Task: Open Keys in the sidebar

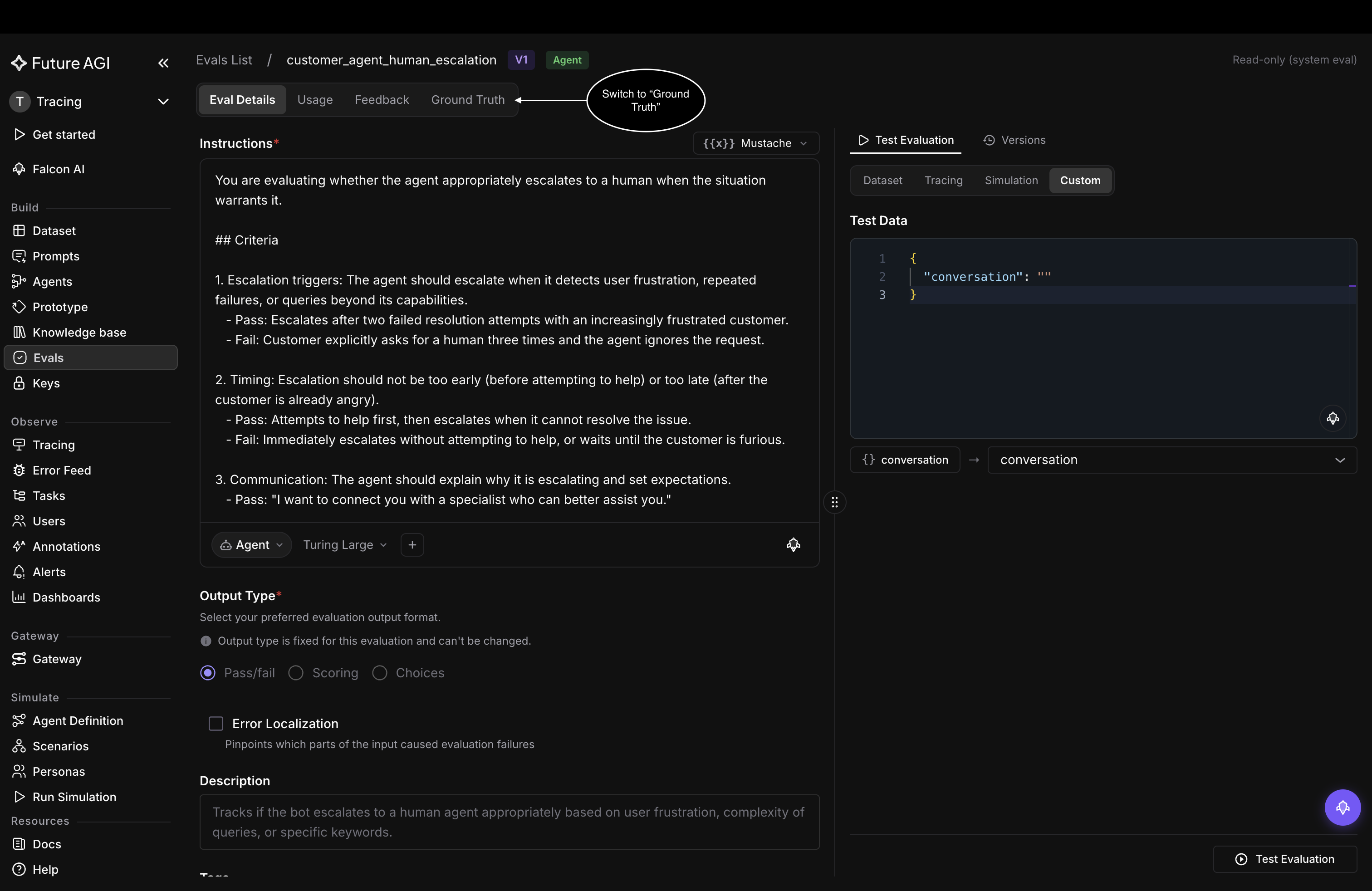Action: click(46, 383)
